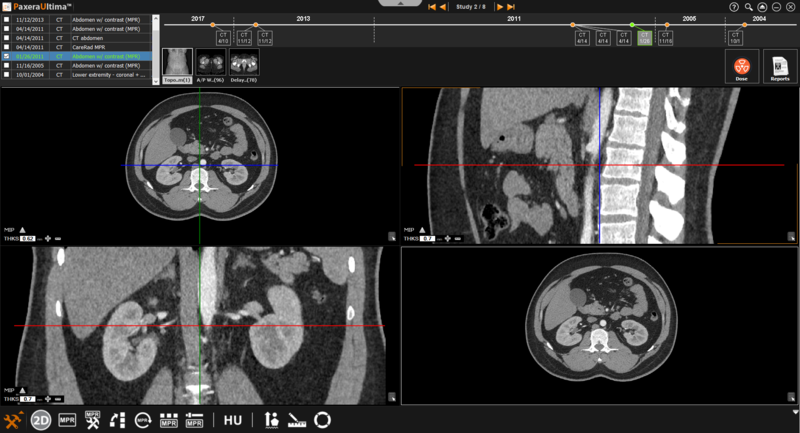Select the HU measurement tool

[x=232, y=421]
